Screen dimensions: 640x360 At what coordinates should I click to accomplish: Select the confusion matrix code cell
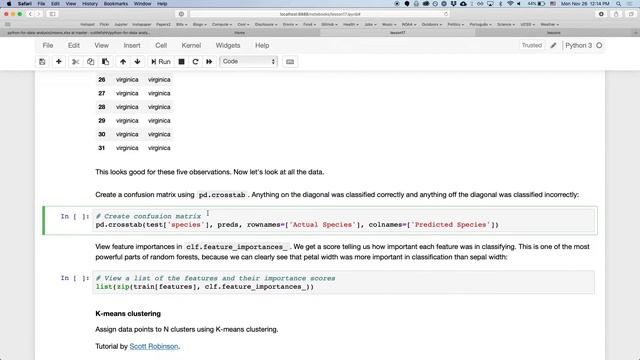(344, 220)
